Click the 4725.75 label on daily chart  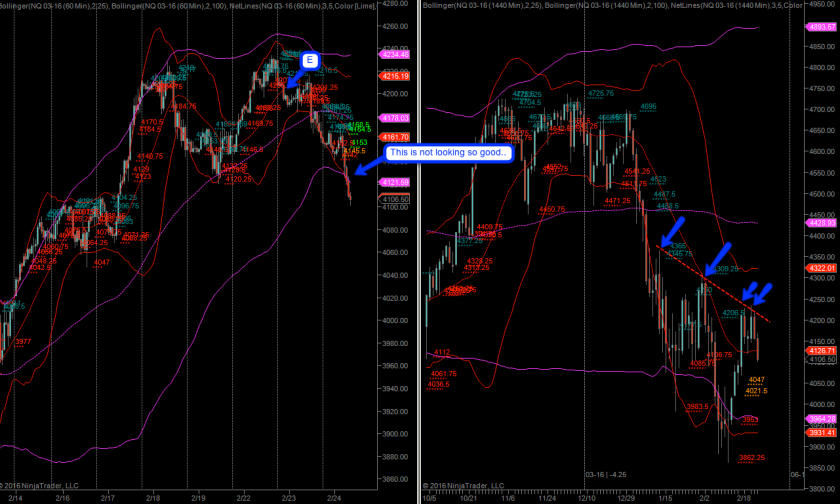601,93
